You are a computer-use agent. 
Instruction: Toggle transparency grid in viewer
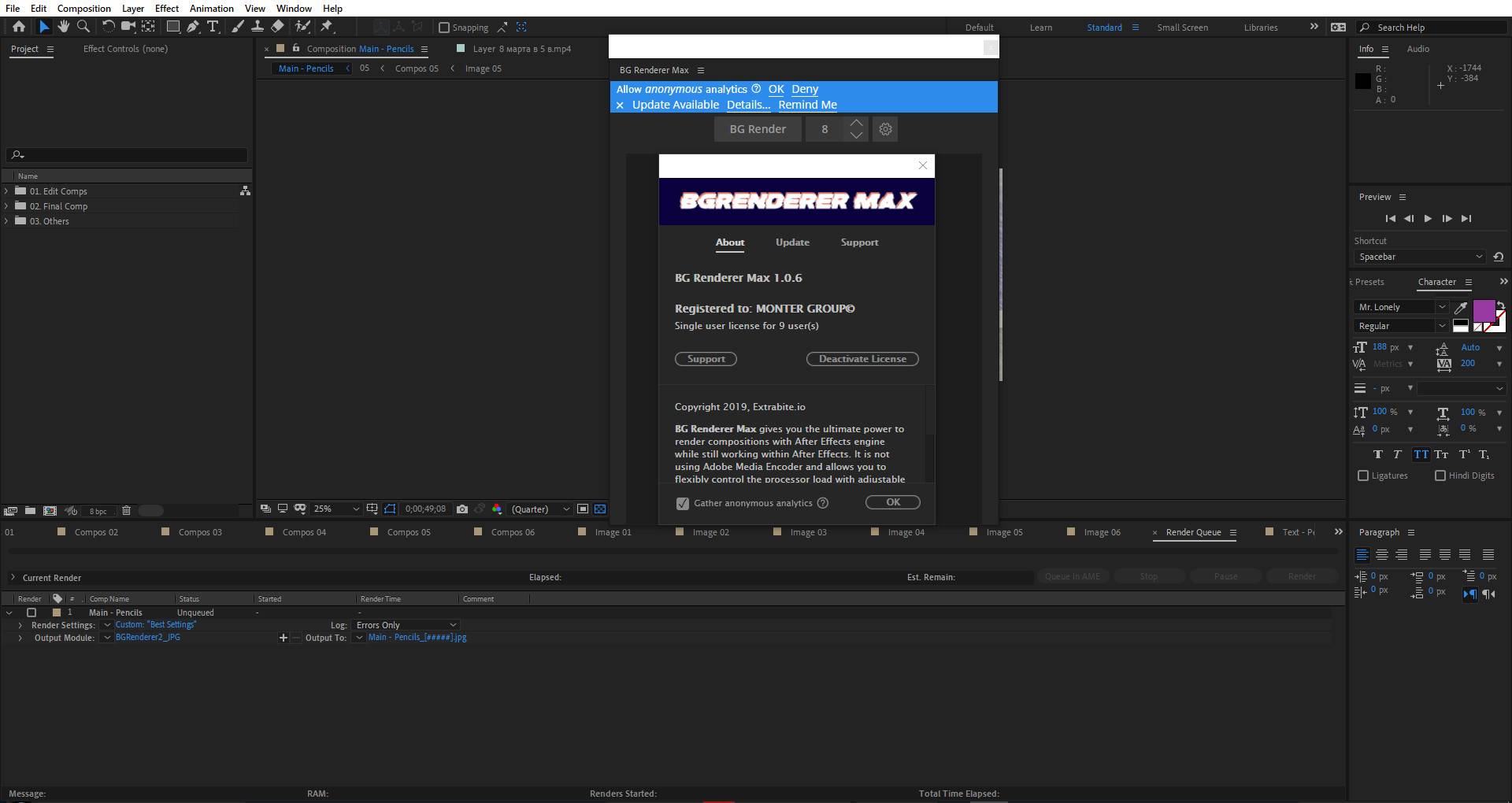point(600,509)
